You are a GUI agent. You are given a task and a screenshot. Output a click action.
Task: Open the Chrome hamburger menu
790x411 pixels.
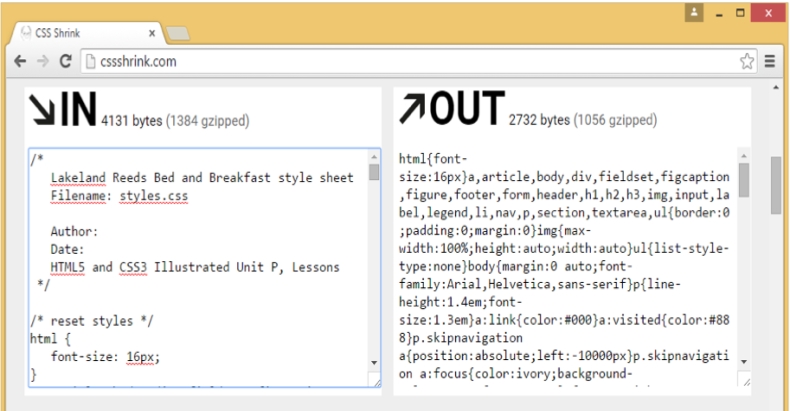(770, 61)
